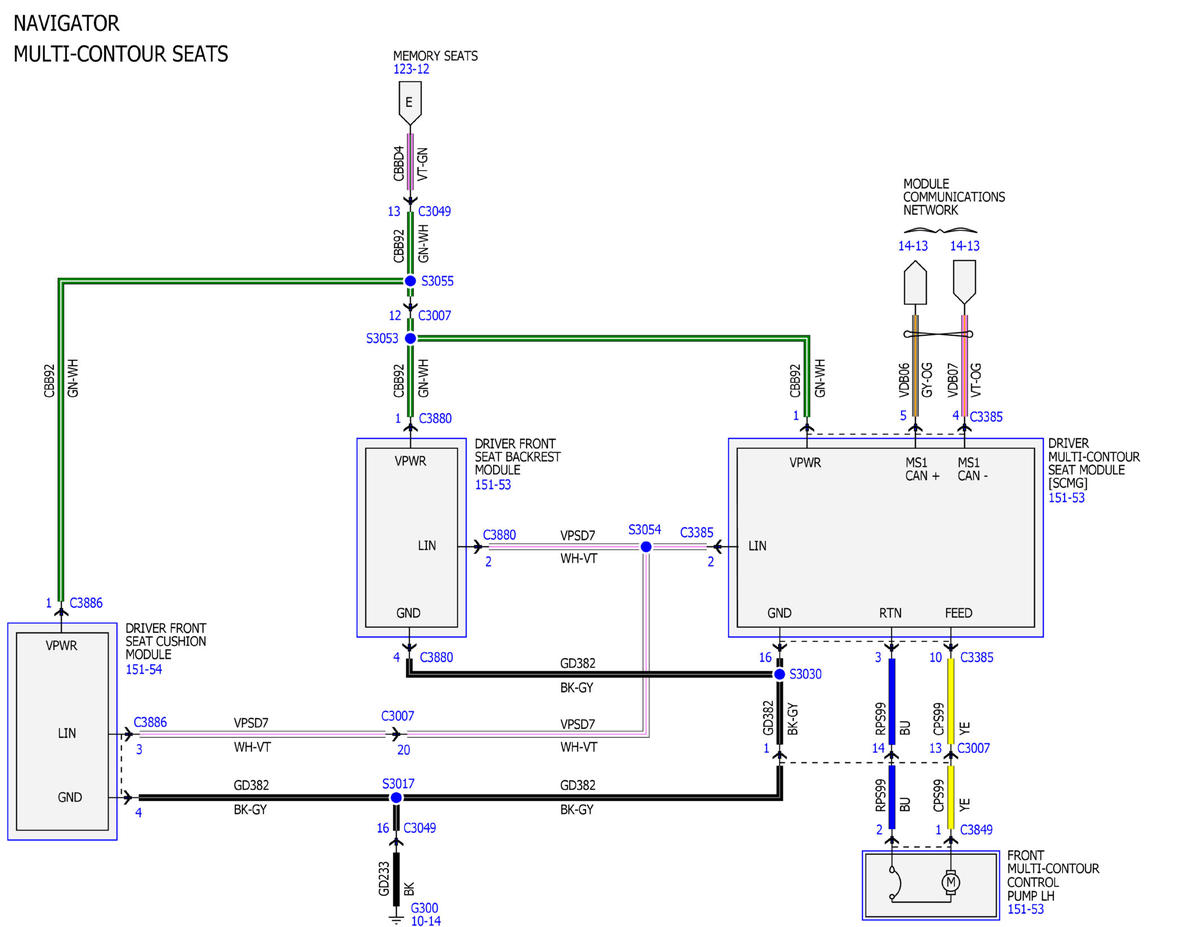Click the MEMORY SEATS label
1200x927 pixels.
[x=435, y=56]
